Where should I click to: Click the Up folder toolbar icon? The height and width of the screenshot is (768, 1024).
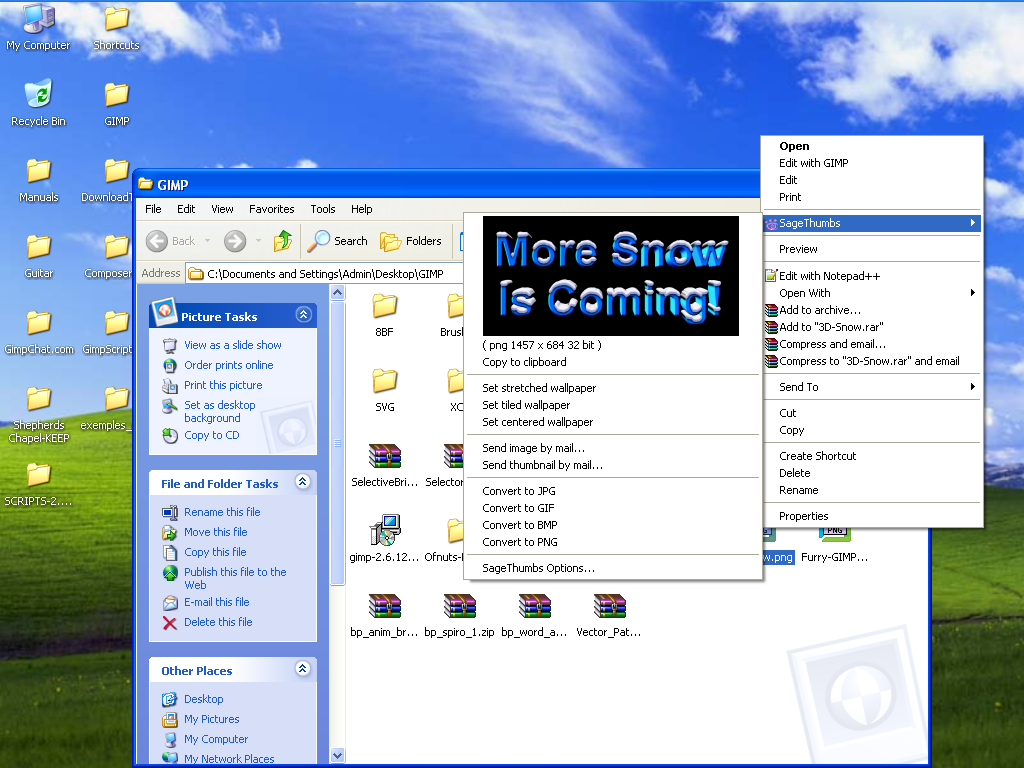coord(283,241)
